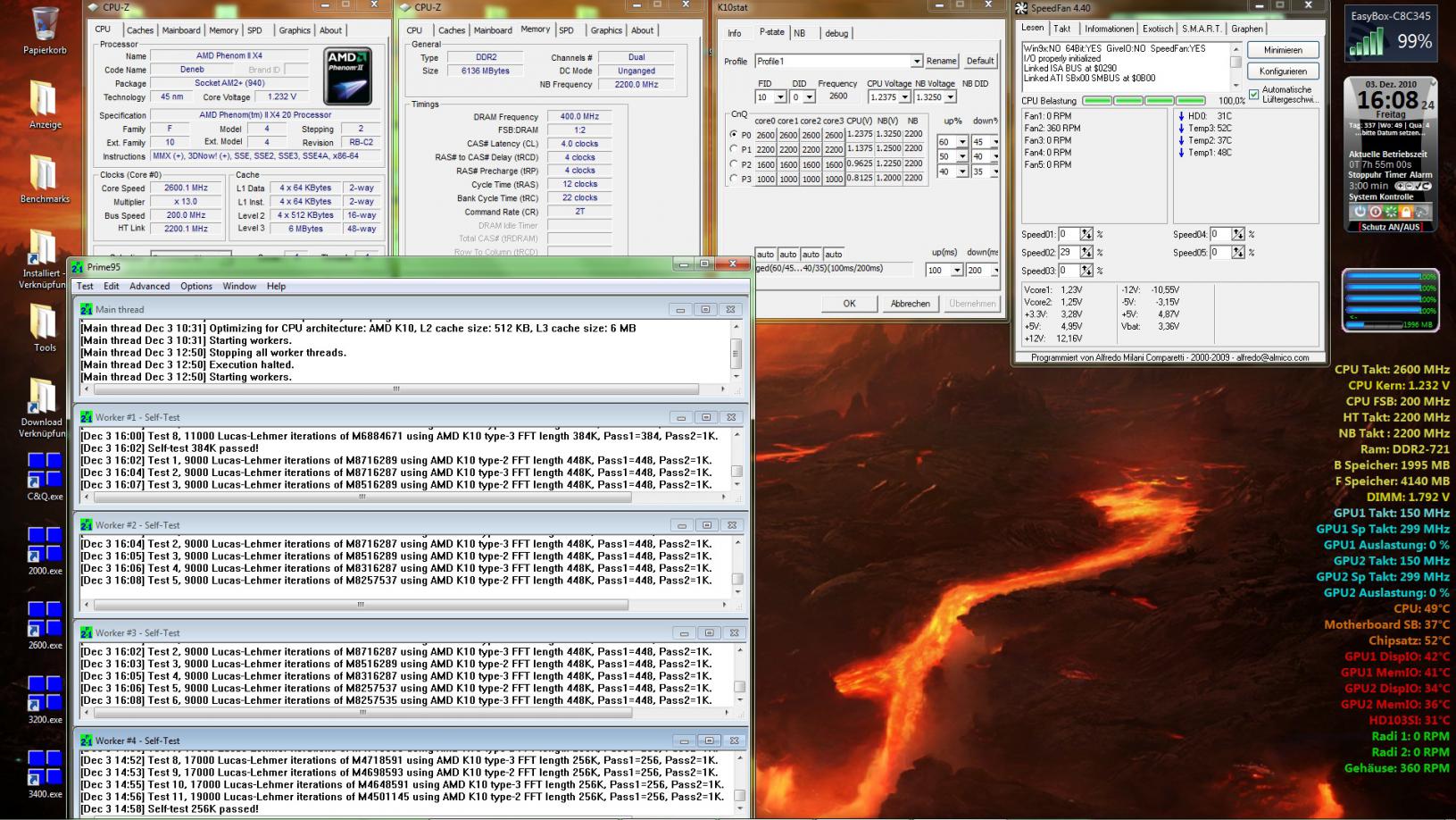This screenshot has width=1456, height=820.
Task: Open the Benchmarks desktop folder
Action: 45,173
